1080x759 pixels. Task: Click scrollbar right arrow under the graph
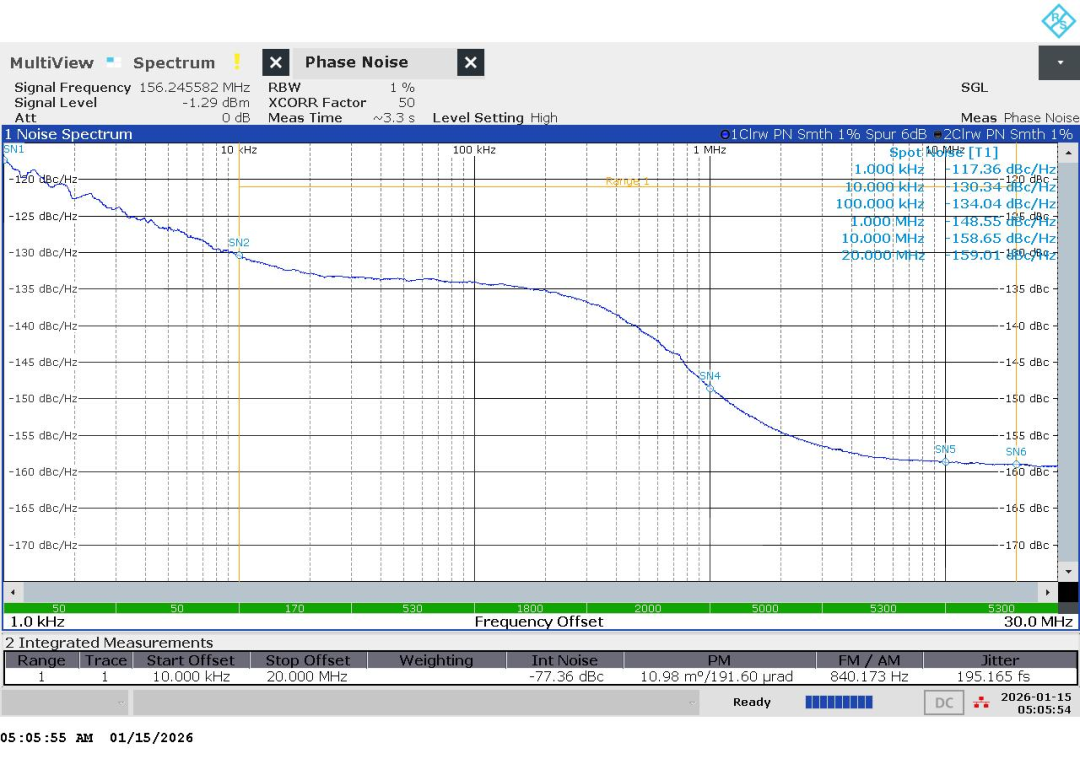click(1048, 592)
